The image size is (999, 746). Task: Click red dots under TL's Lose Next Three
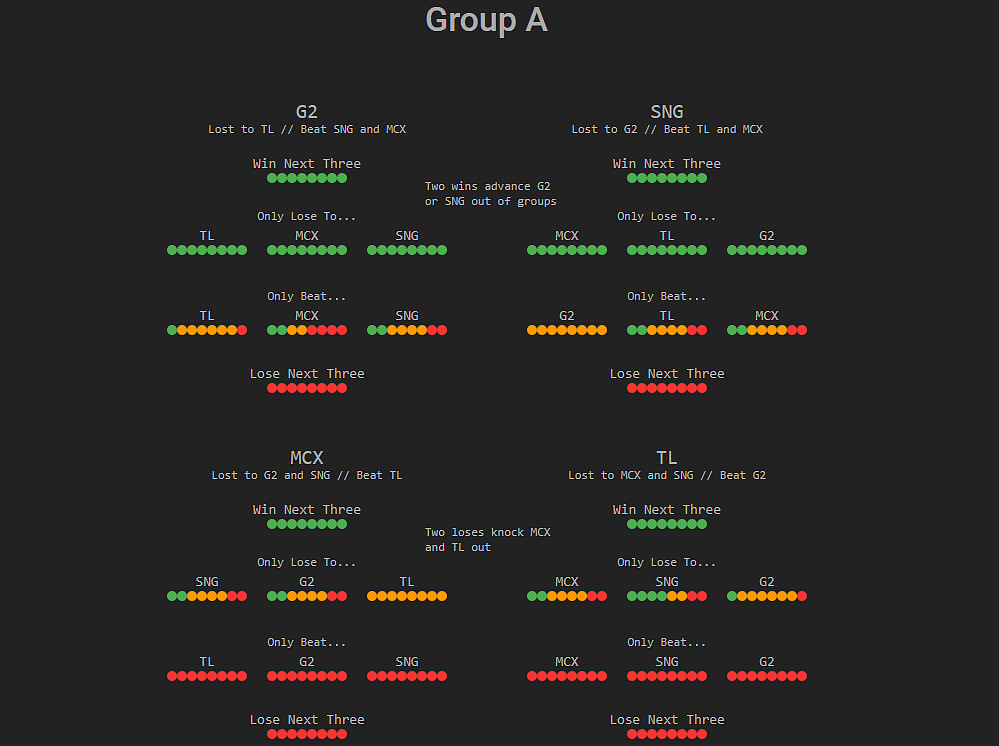[667, 734]
